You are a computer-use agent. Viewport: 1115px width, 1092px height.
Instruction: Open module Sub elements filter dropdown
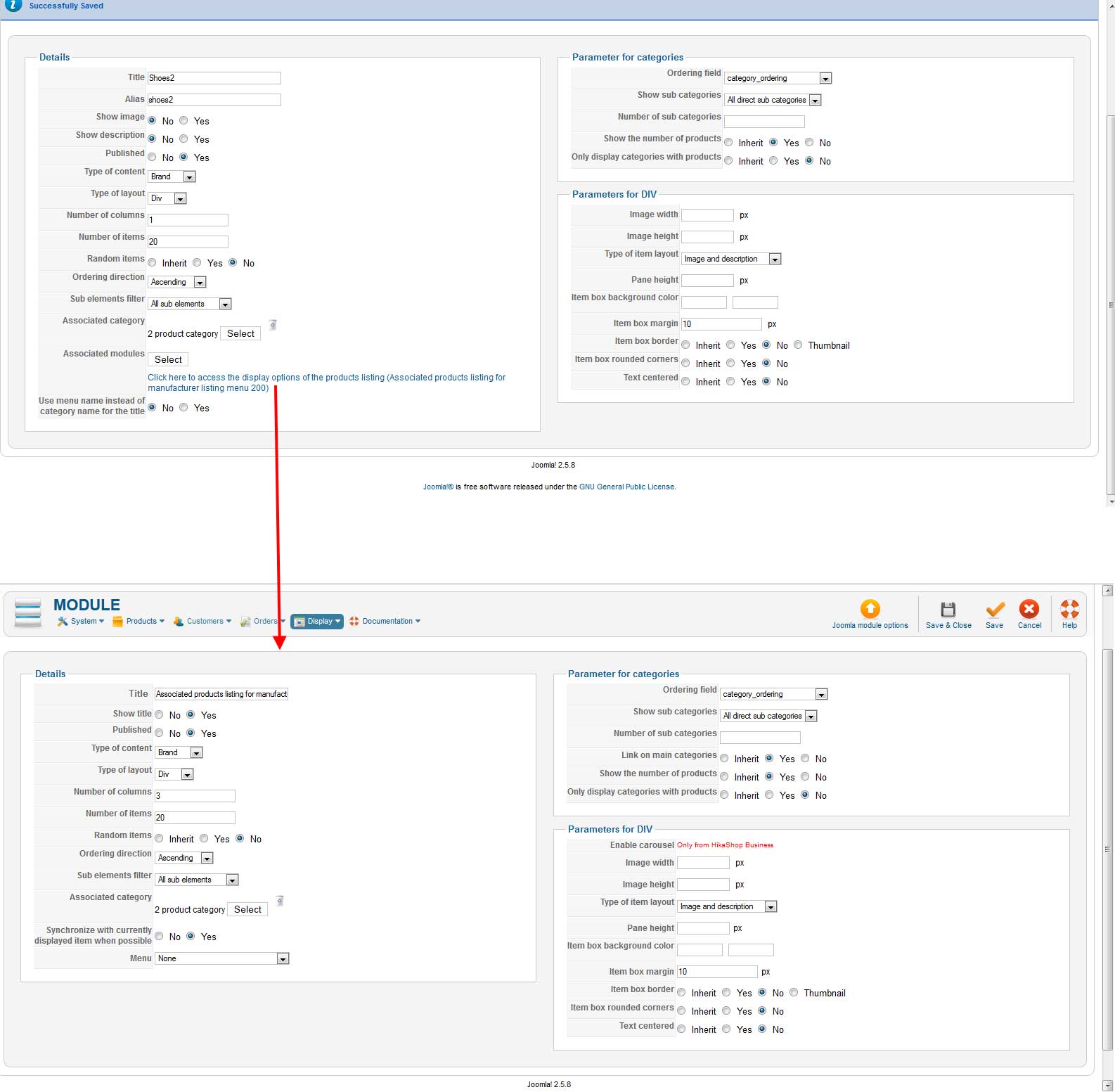pyautogui.click(x=197, y=880)
